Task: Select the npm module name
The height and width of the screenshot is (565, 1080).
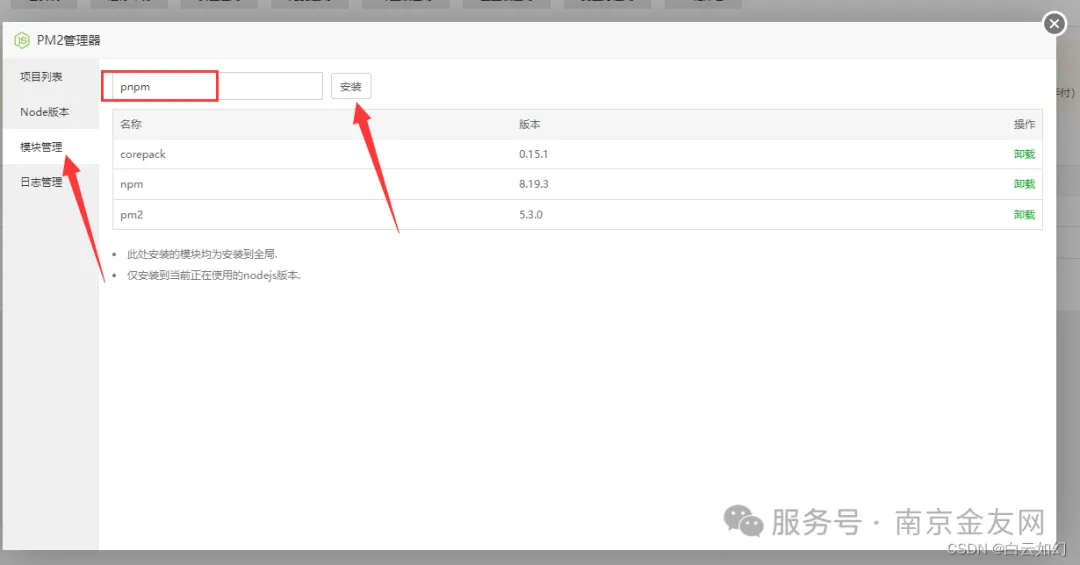Action: [132, 184]
